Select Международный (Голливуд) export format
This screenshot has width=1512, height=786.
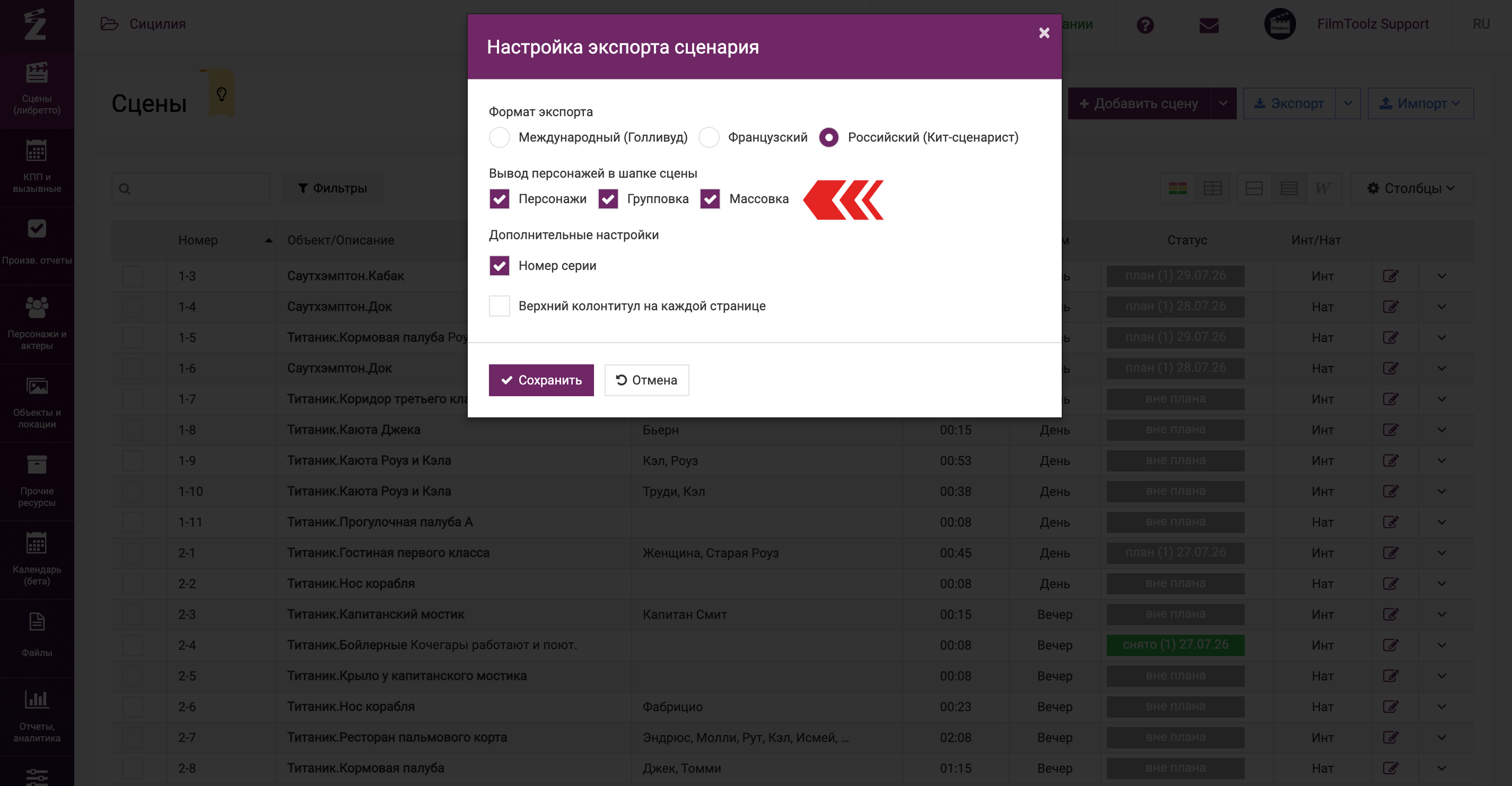coord(500,137)
